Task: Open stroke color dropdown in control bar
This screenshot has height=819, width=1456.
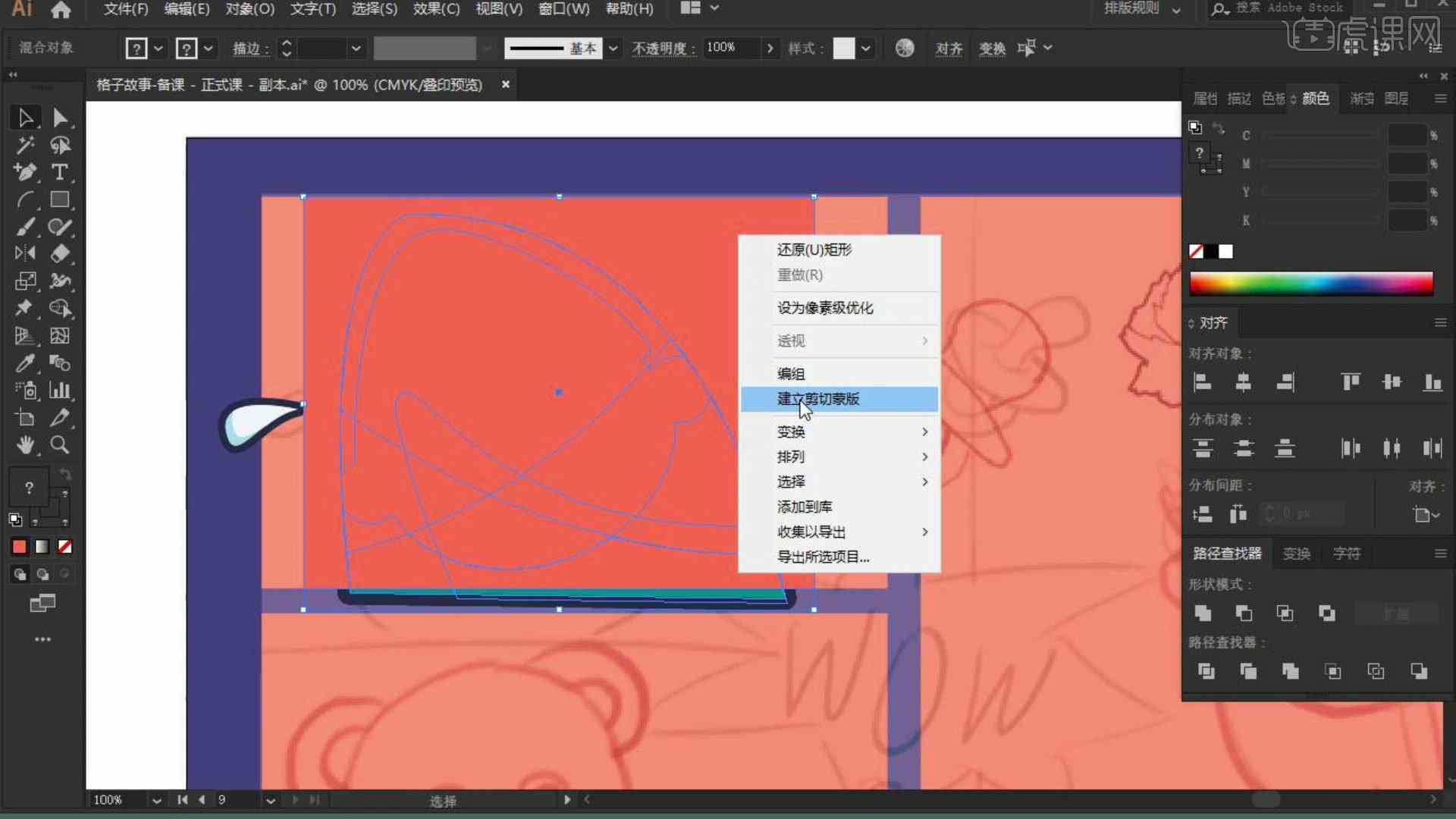Action: pyautogui.click(x=209, y=49)
